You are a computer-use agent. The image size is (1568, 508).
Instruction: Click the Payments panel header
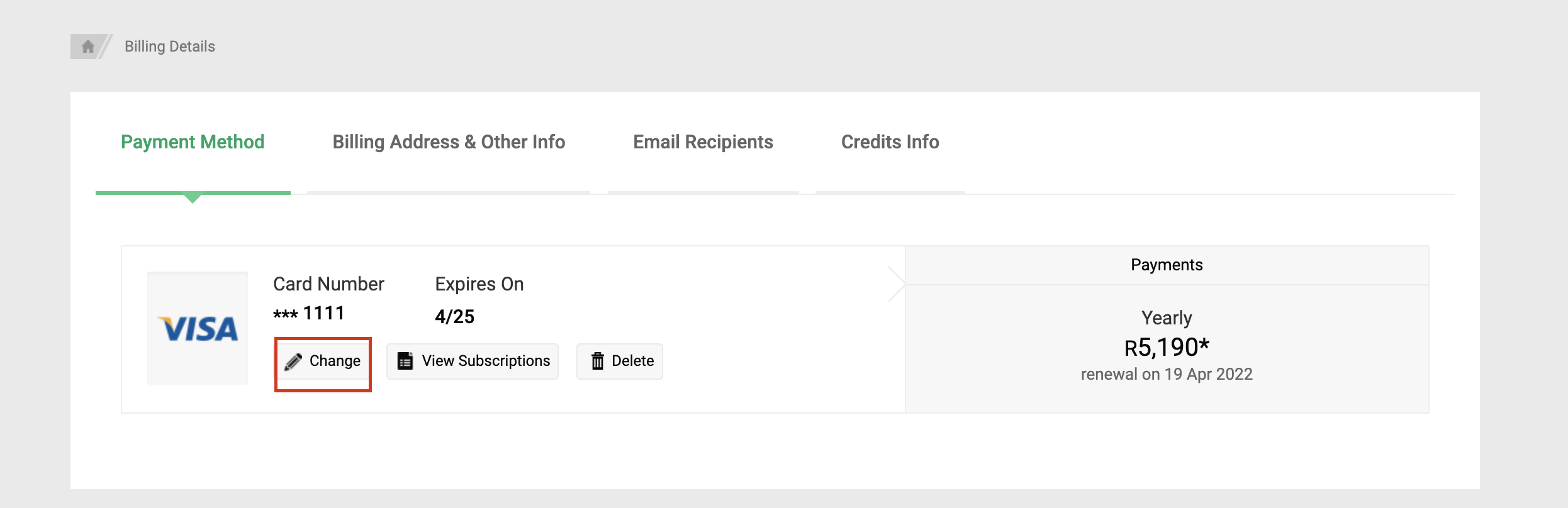point(1167,265)
